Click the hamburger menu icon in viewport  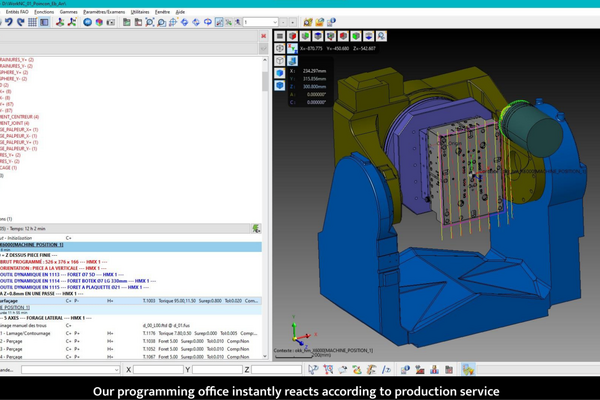(280, 35)
